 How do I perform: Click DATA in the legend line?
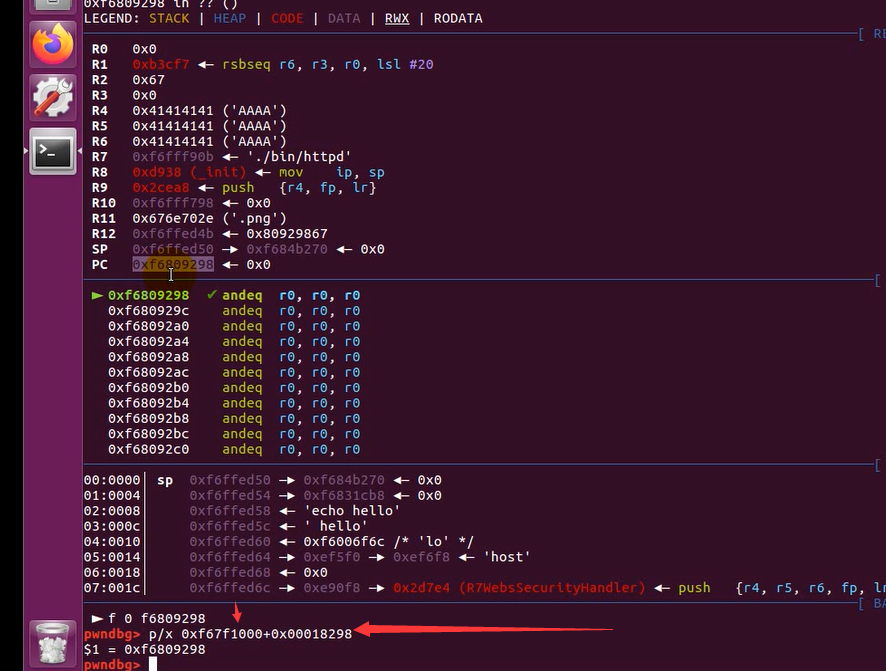344,19
